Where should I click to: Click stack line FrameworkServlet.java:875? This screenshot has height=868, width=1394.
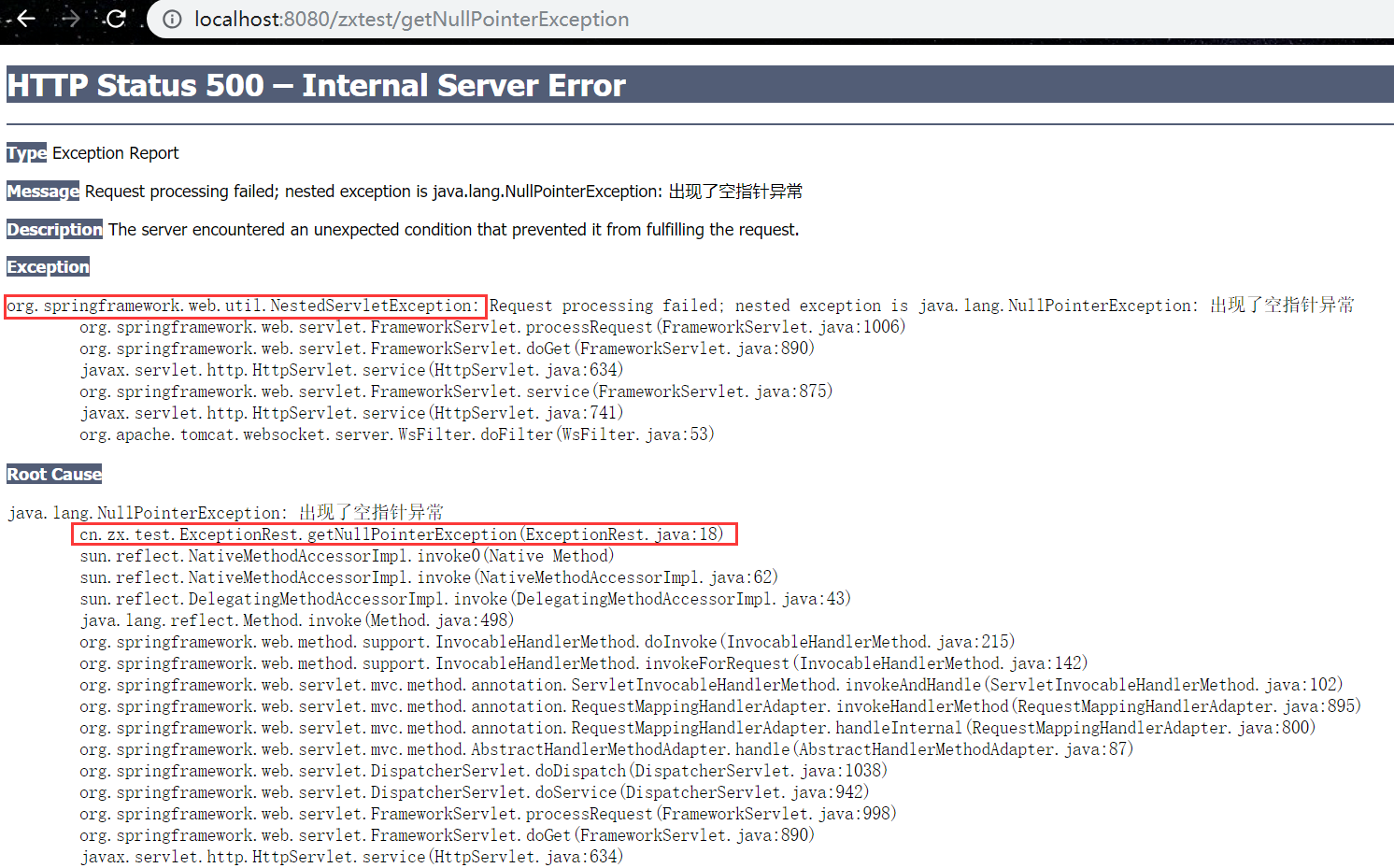pos(456,391)
